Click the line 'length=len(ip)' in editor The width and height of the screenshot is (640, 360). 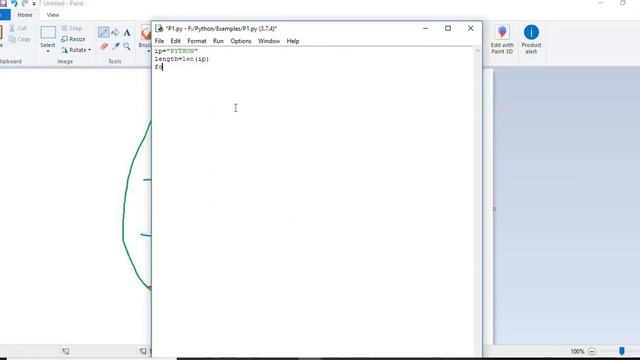click(182, 59)
